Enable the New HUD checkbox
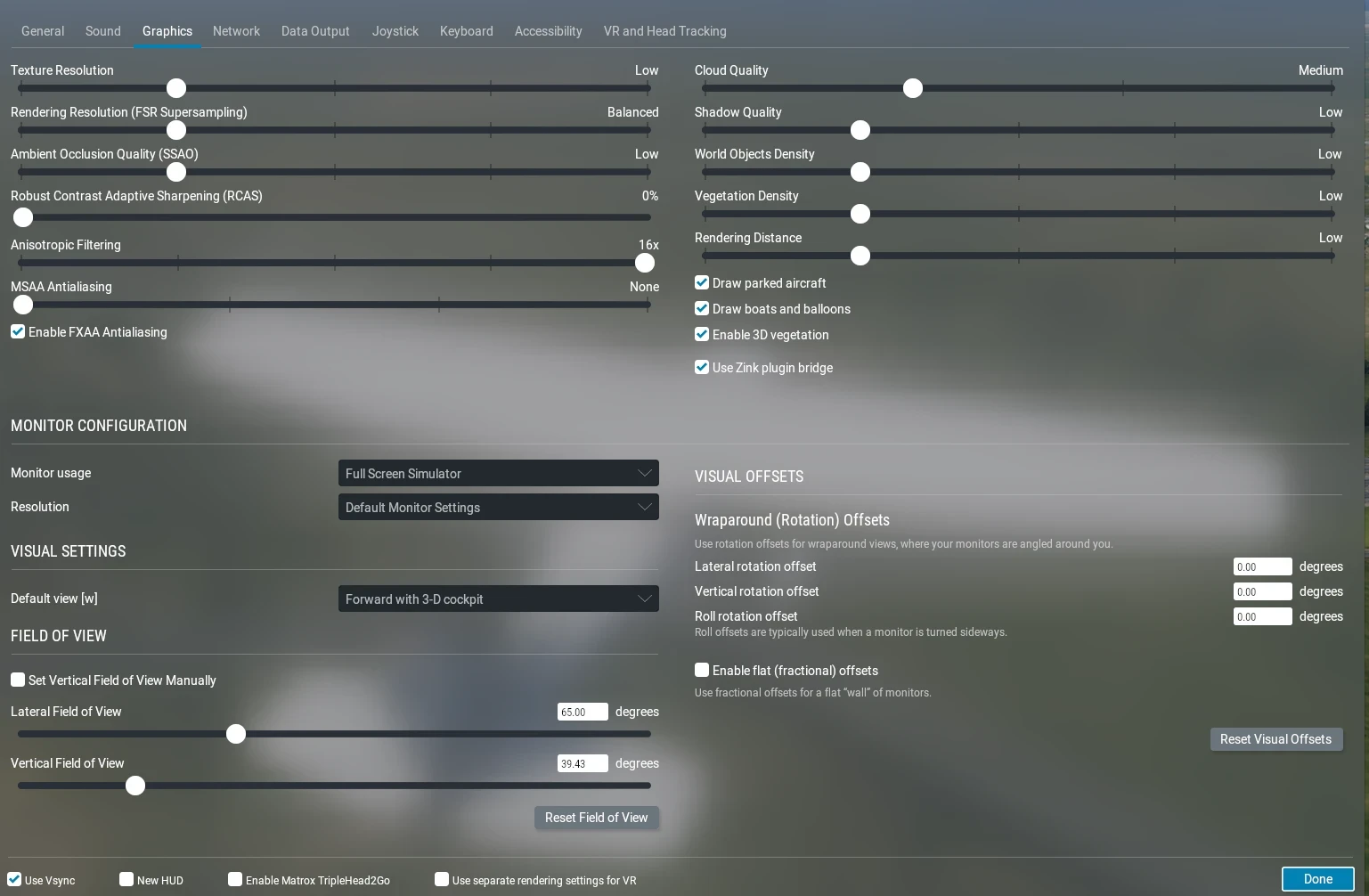 [x=126, y=879]
